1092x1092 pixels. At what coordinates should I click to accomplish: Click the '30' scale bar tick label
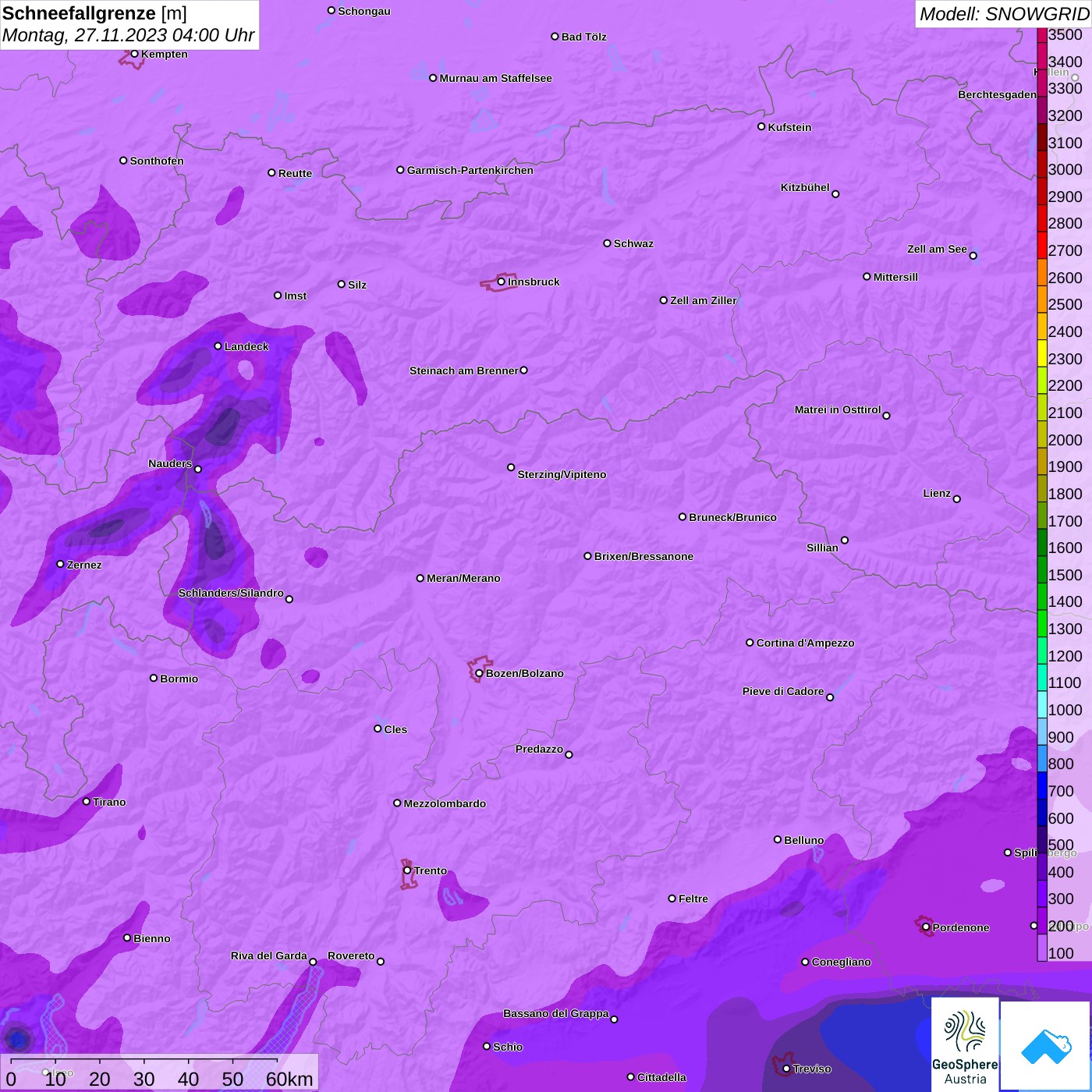(x=144, y=1079)
